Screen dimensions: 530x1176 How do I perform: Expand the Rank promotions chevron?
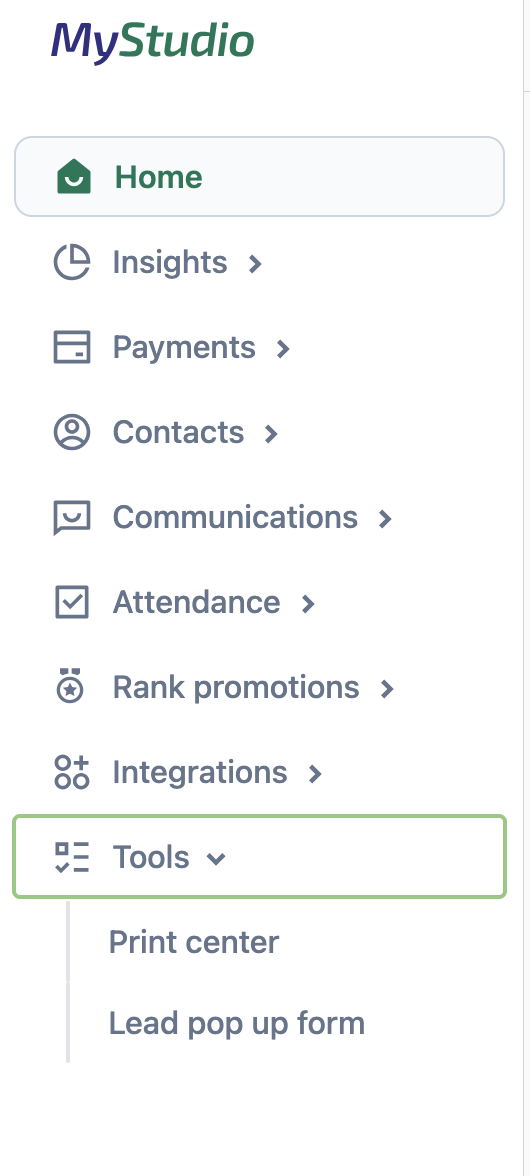pos(387,688)
